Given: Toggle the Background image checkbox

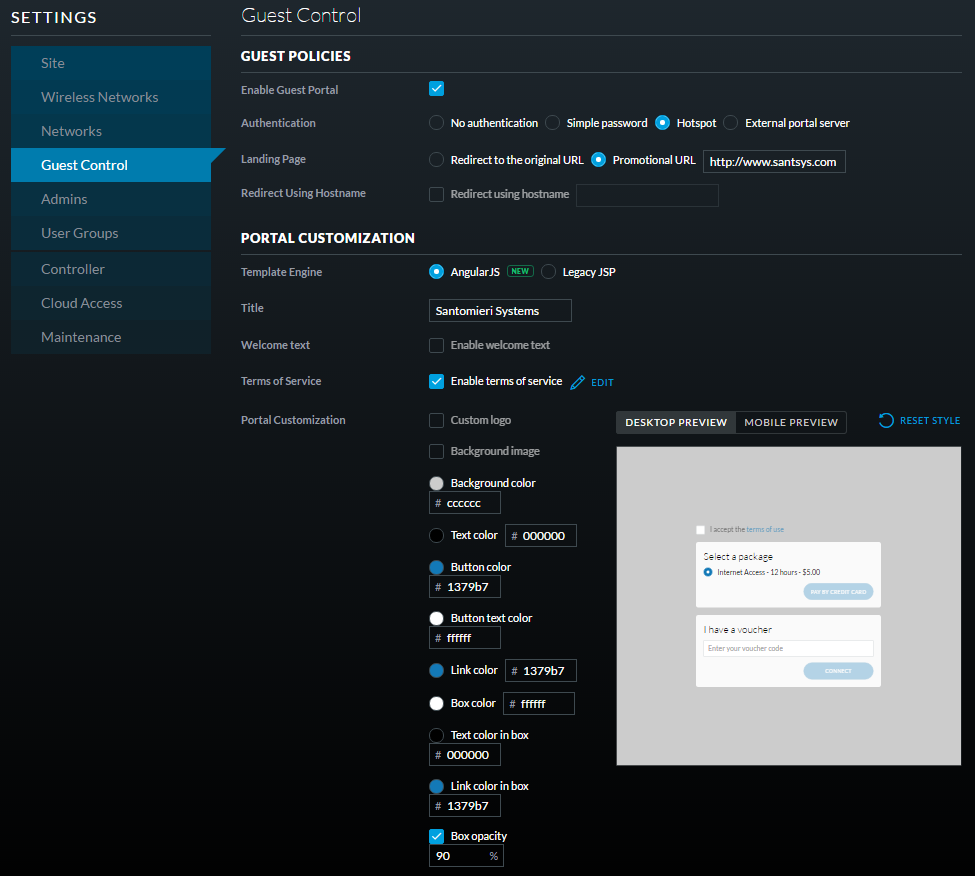Looking at the screenshot, I should 436,451.
